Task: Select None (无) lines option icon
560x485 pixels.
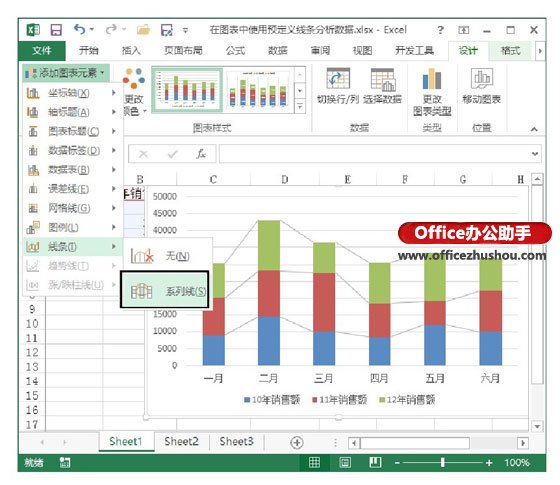Action: pyautogui.click(x=142, y=256)
